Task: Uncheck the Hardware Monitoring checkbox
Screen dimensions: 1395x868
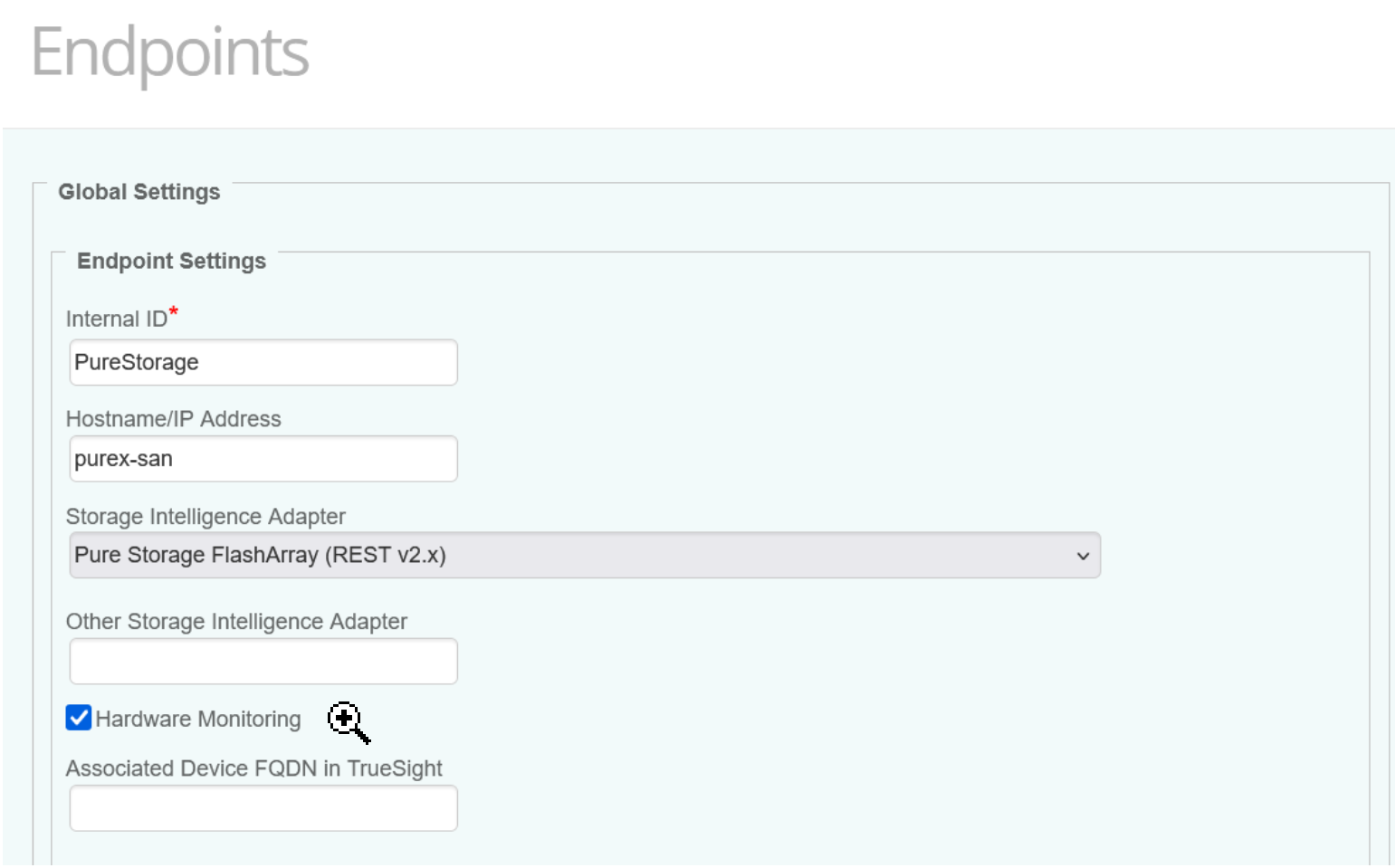Action: 79,718
